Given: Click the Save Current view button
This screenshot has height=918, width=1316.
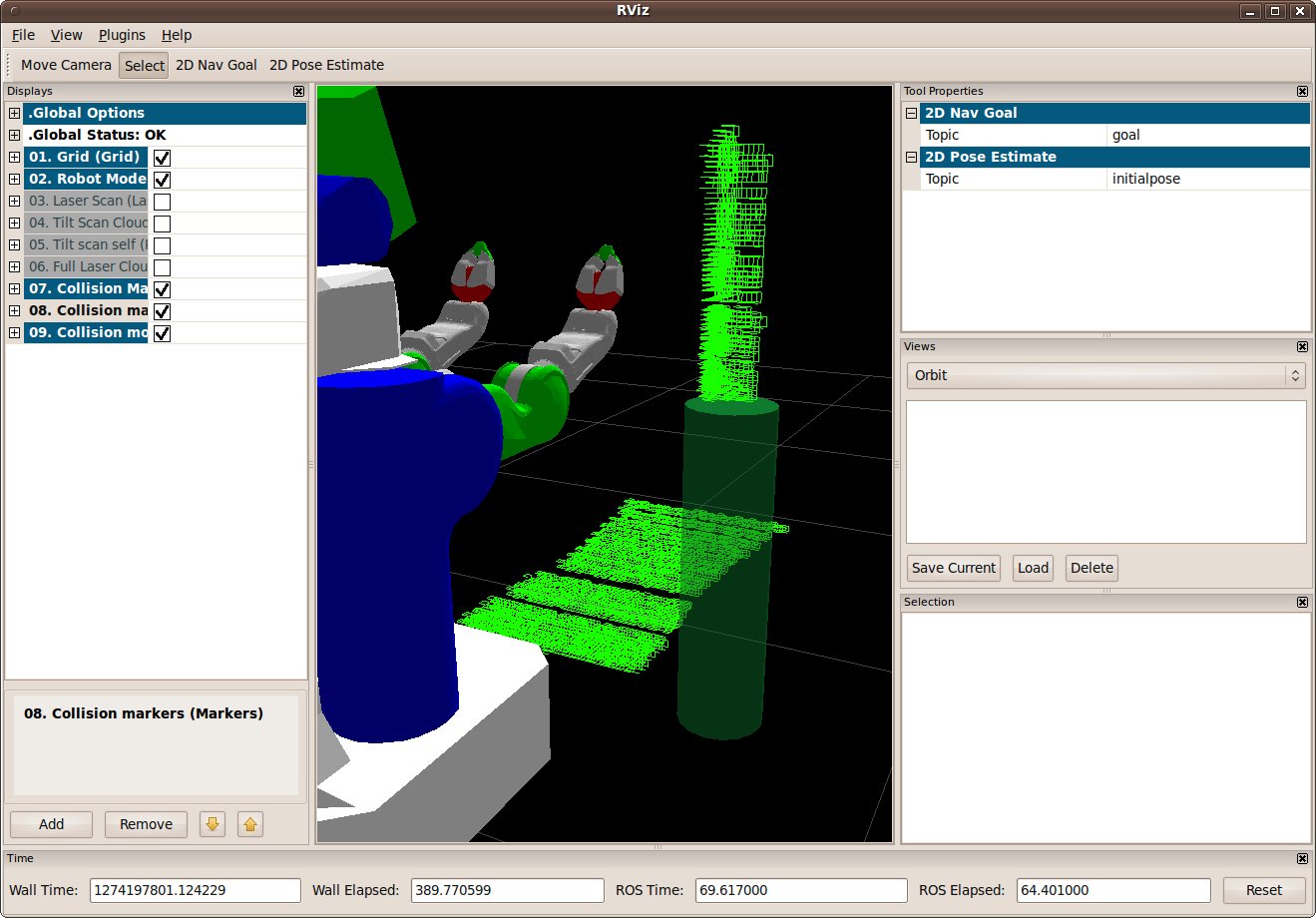Looking at the screenshot, I should click(953, 568).
